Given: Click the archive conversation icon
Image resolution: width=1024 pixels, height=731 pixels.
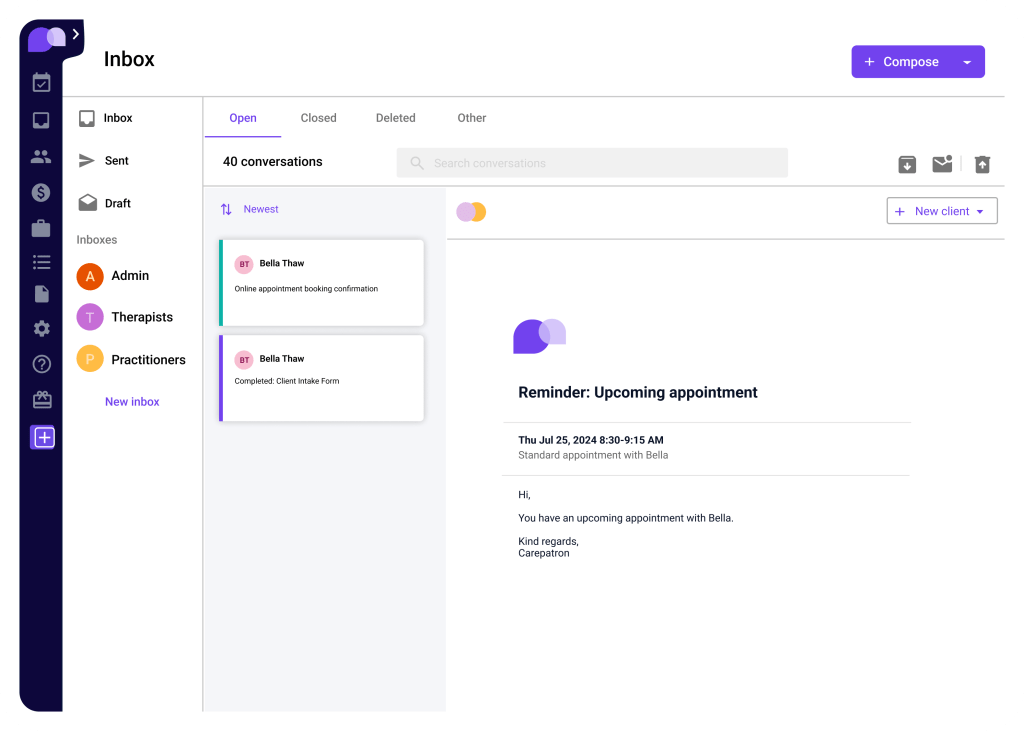Looking at the screenshot, I should pos(907,164).
